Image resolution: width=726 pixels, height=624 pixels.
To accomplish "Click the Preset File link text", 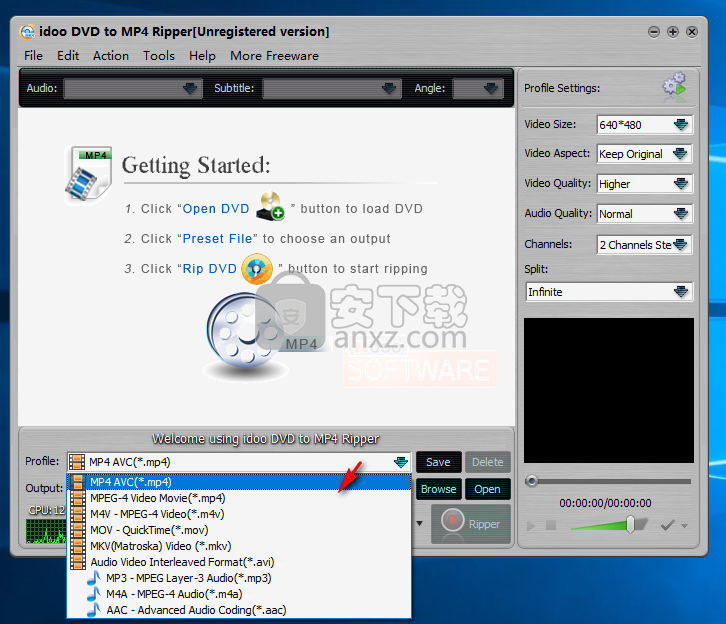I will (x=217, y=239).
